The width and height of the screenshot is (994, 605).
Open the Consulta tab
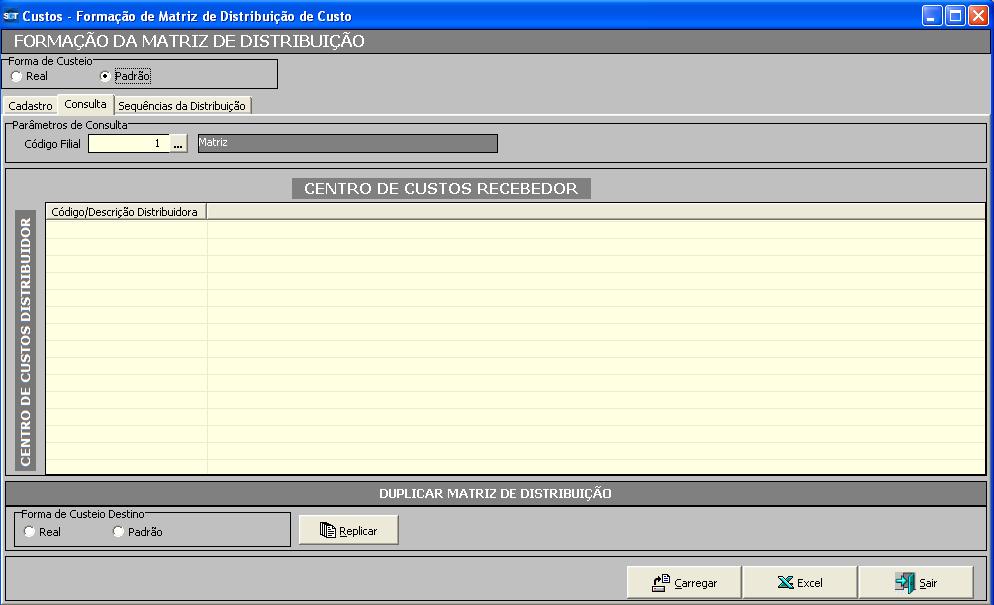tap(85, 104)
